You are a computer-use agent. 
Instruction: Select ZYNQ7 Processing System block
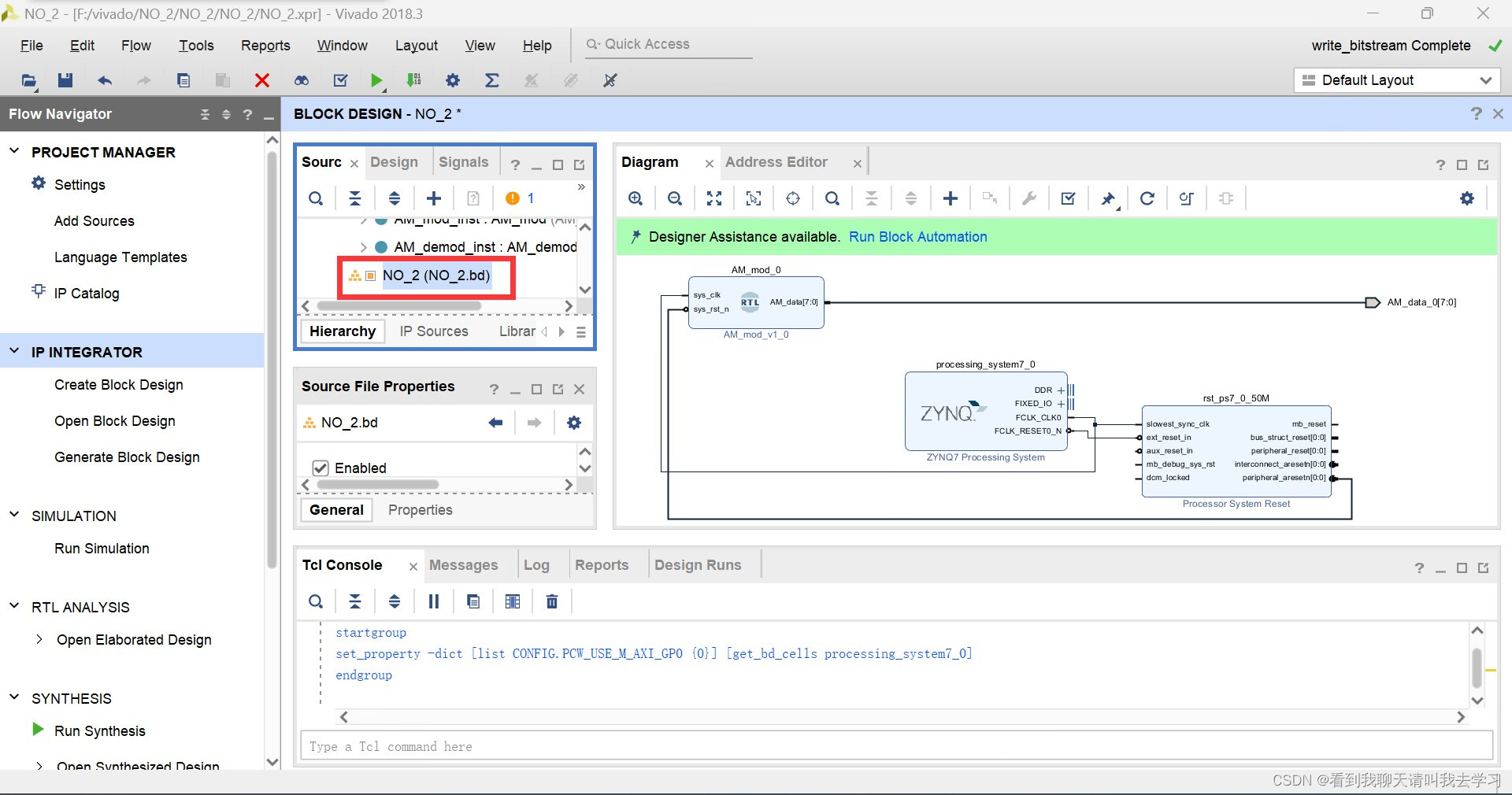pyautogui.click(x=986, y=412)
